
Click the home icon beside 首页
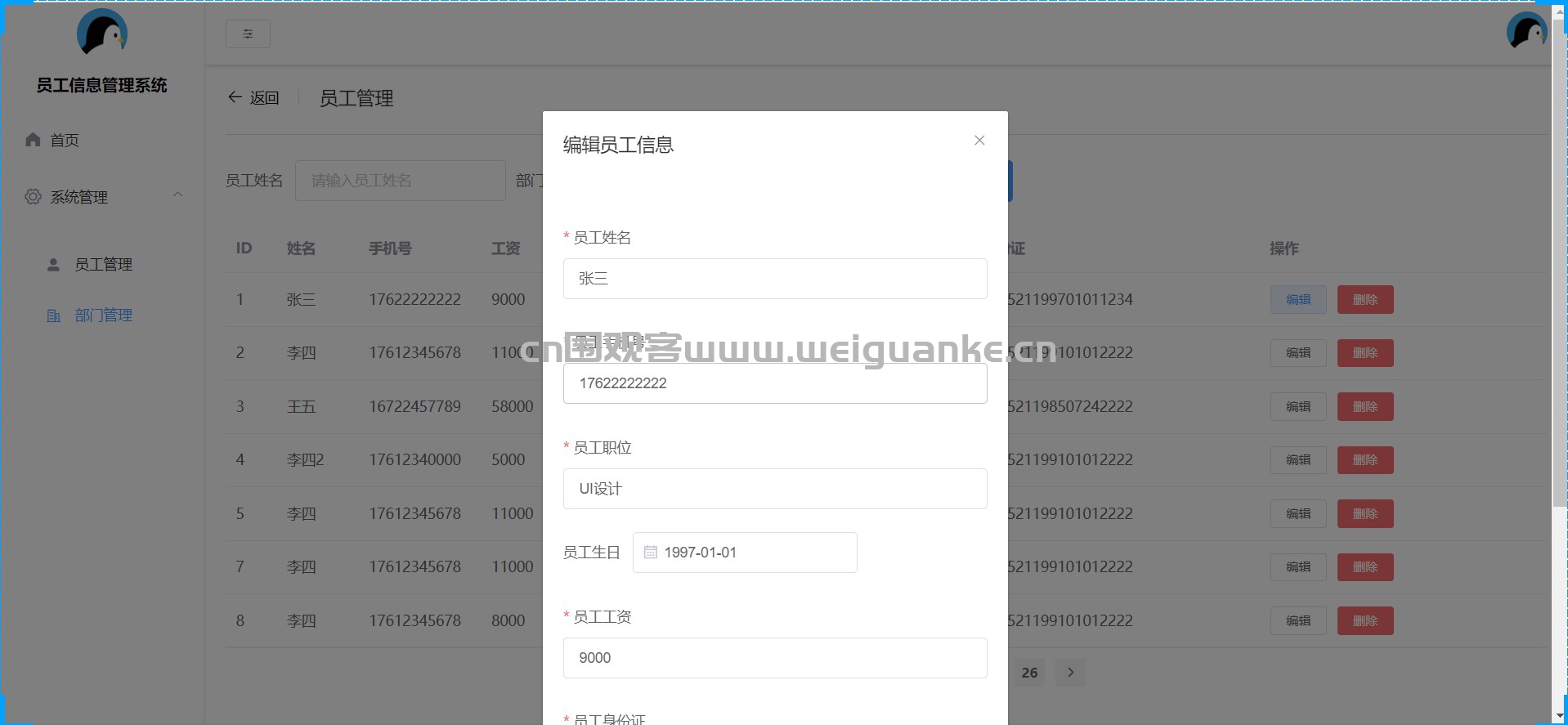[x=33, y=140]
